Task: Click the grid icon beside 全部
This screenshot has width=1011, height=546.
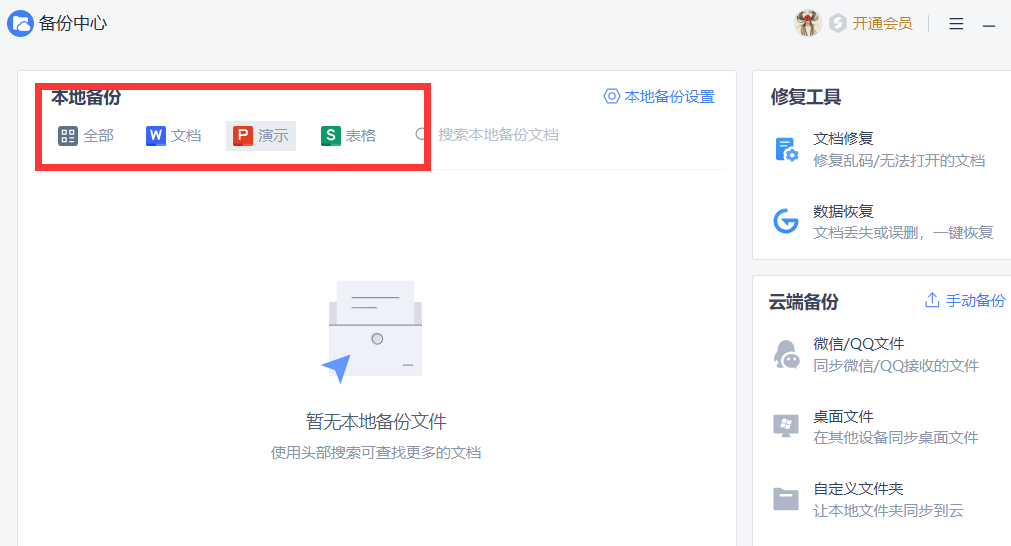Action: [x=68, y=135]
